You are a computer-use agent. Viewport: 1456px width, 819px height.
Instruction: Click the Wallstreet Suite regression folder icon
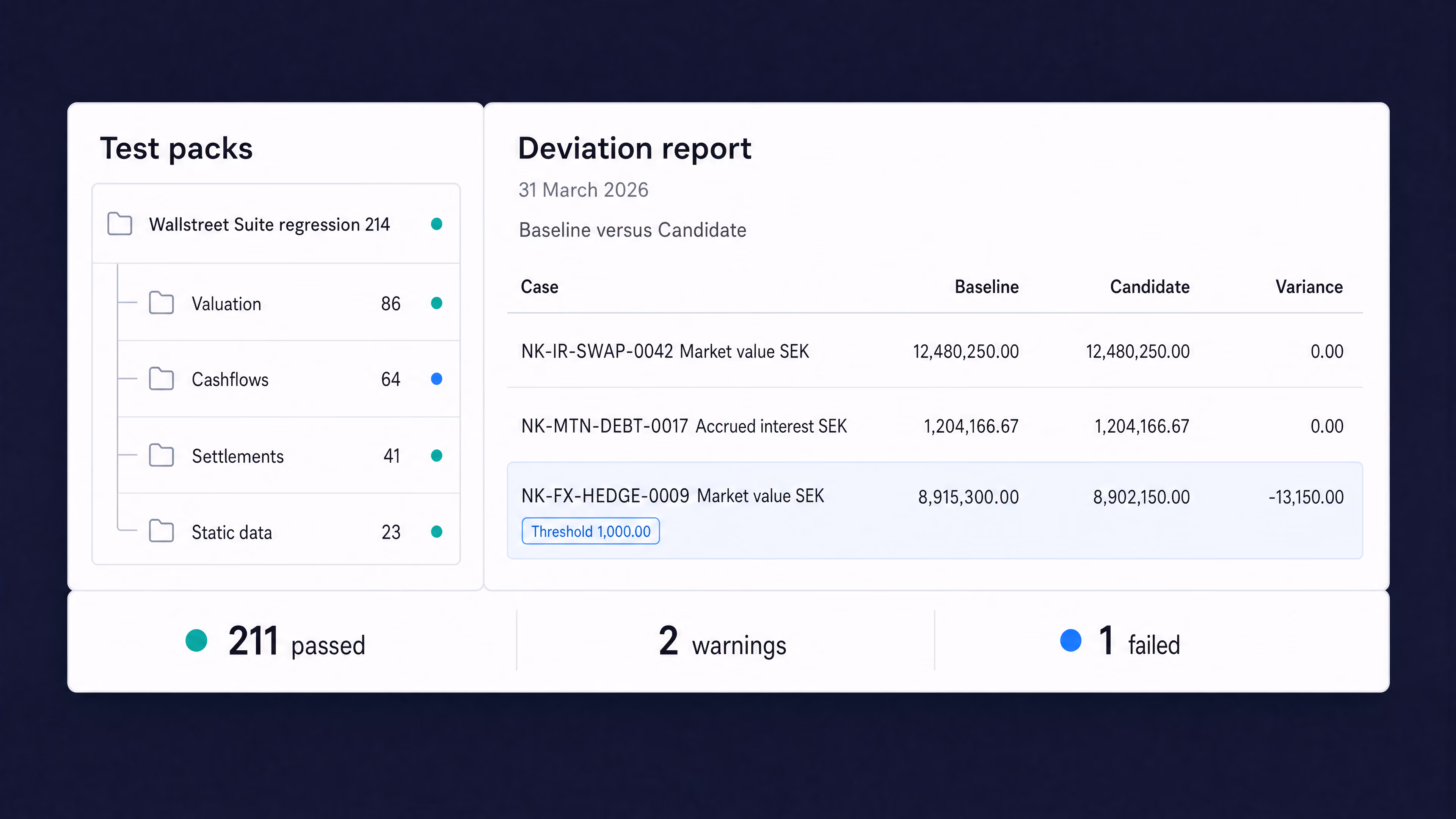tap(120, 224)
